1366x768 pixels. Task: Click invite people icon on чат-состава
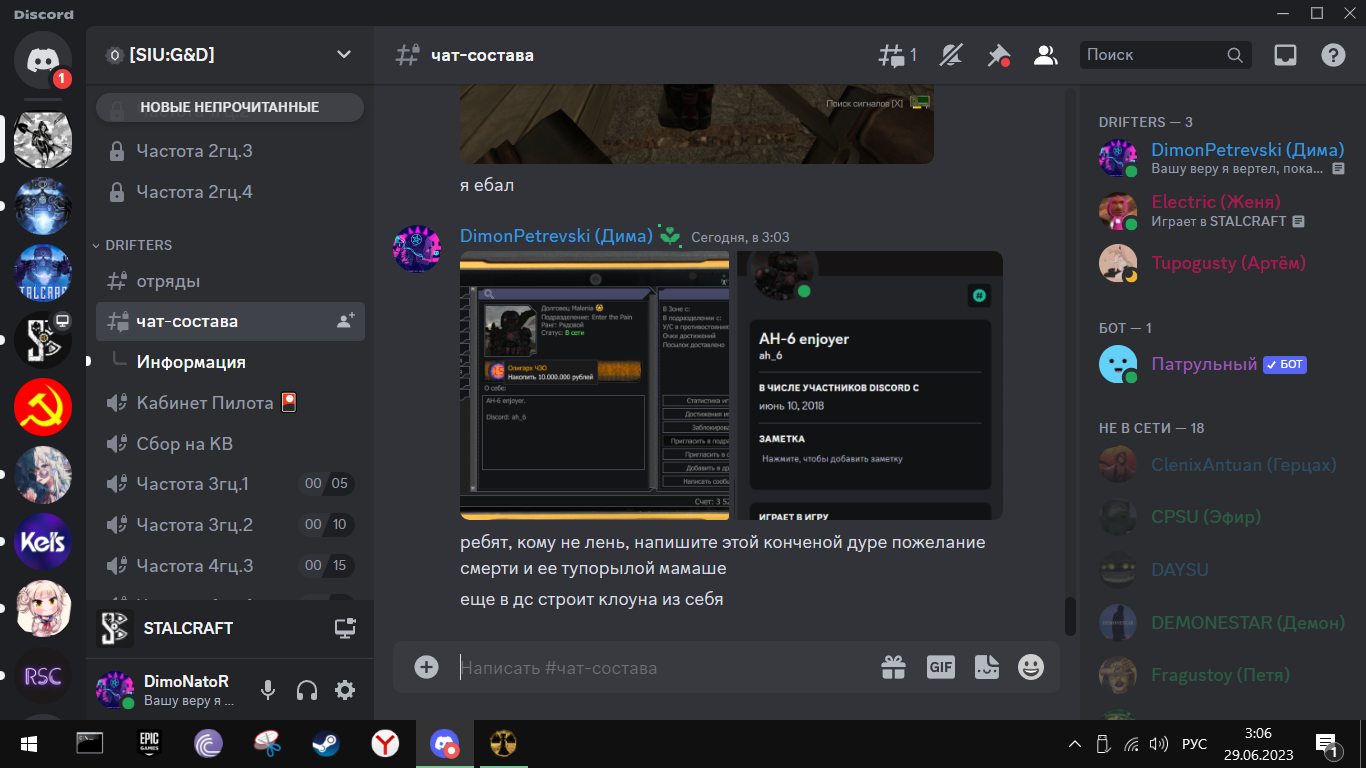click(x=346, y=321)
